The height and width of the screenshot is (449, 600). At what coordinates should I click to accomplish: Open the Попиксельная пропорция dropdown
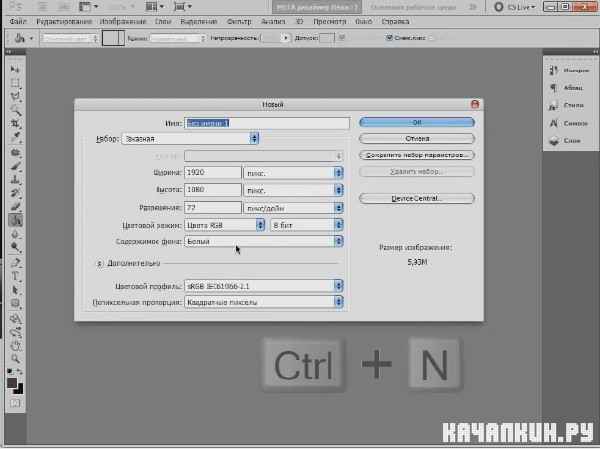(264, 302)
